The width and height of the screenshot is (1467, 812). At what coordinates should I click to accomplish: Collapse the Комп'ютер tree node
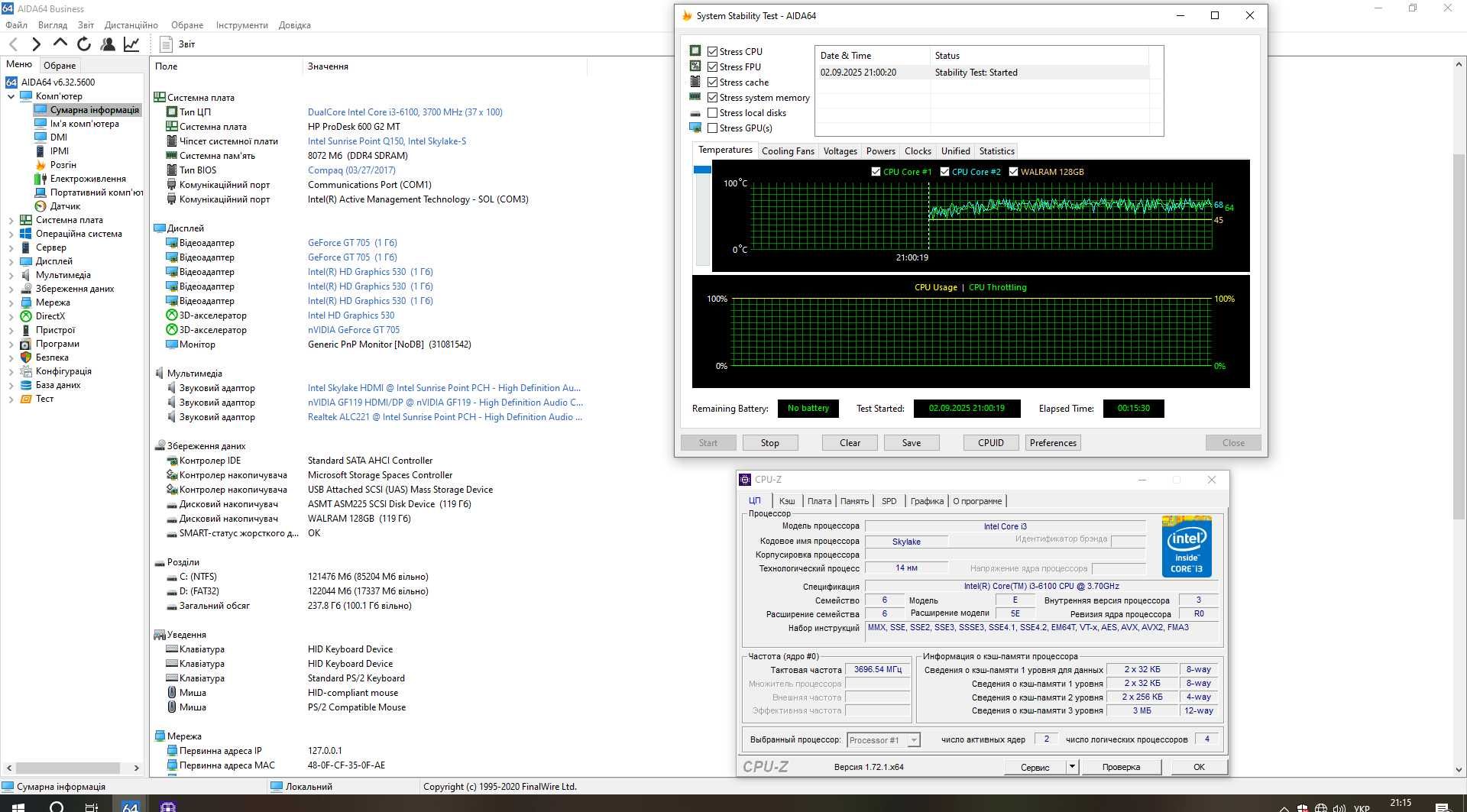[11, 96]
